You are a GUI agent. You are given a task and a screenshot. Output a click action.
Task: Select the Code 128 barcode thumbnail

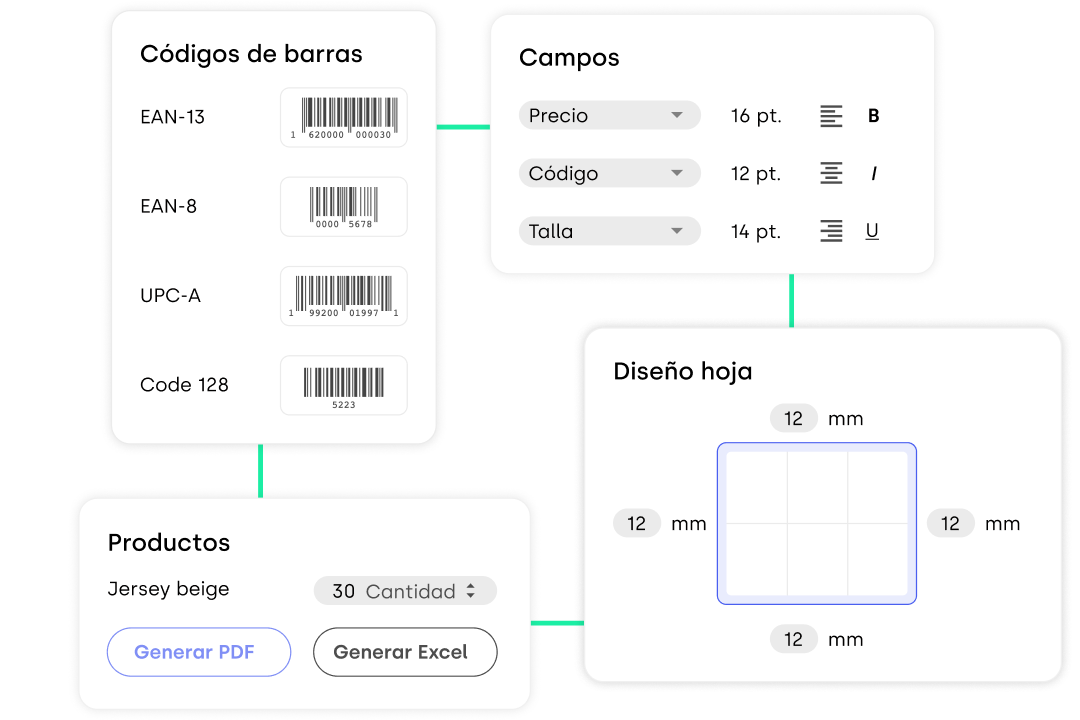pos(344,385)
